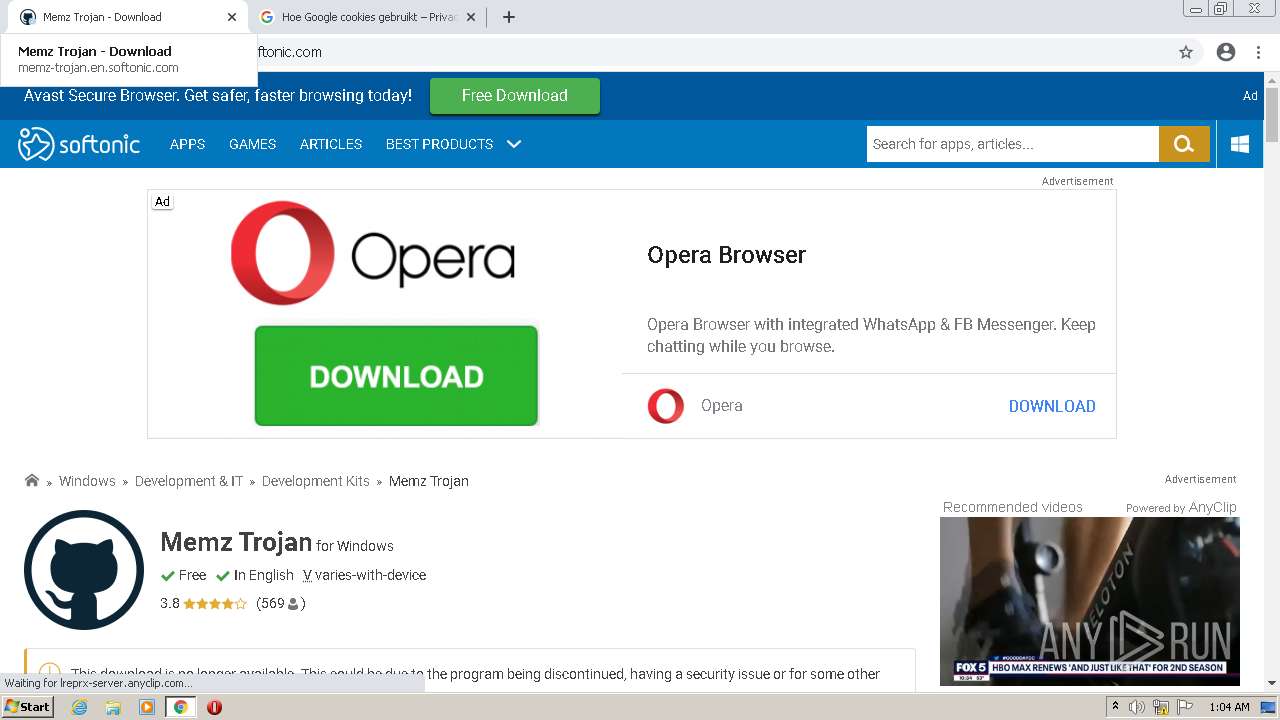Close the Hoe Google cookies gebruikt tab

[471, 17]
